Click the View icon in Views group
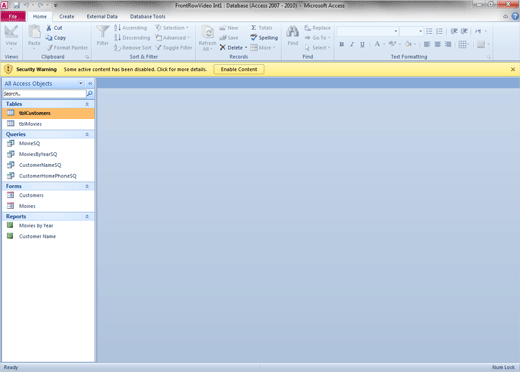This screenshot has height=372, width=520. [x=11, y=31]
